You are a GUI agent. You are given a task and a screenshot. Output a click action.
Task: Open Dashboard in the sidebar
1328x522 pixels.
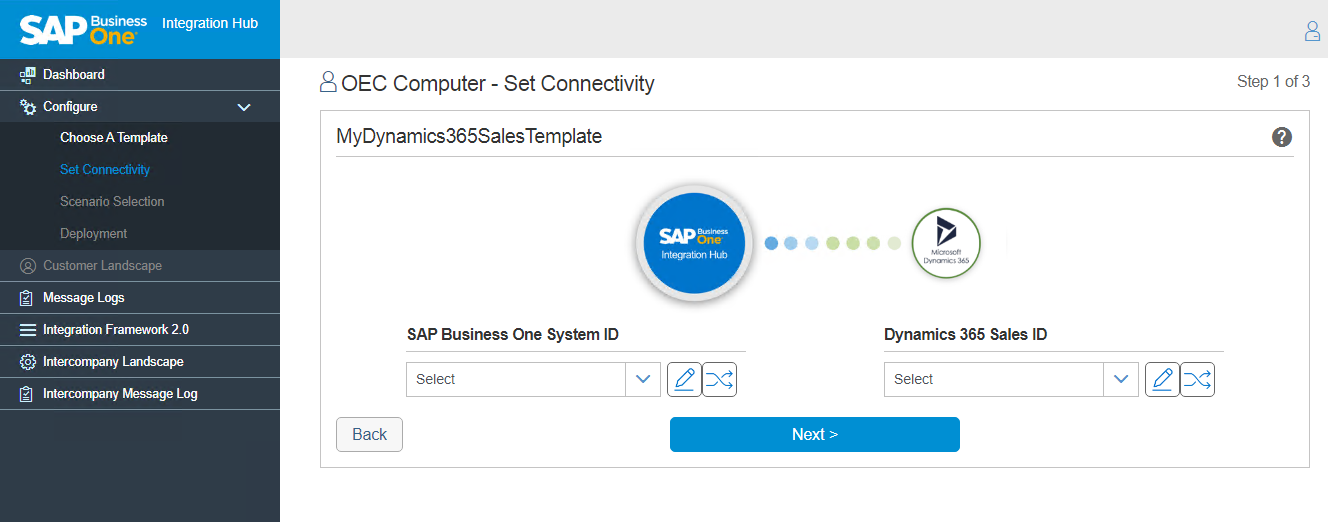point(74,74)
